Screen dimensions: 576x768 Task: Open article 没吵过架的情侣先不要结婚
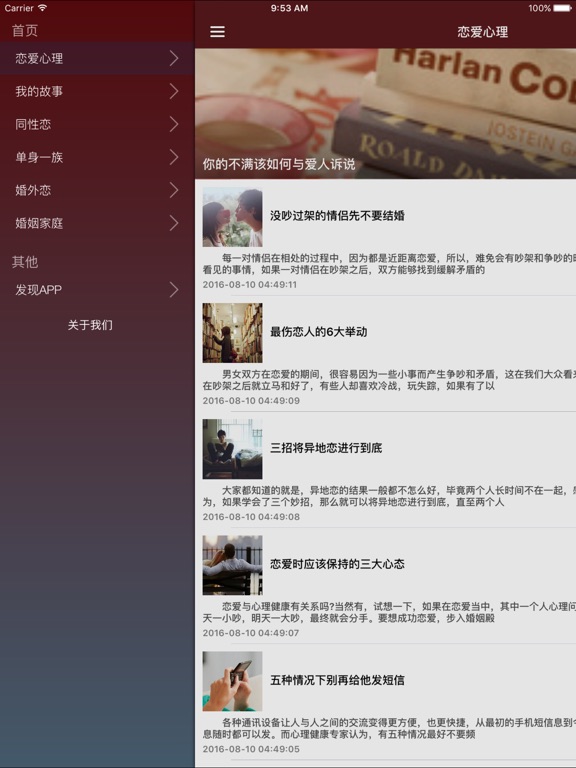tap(337, 216)
